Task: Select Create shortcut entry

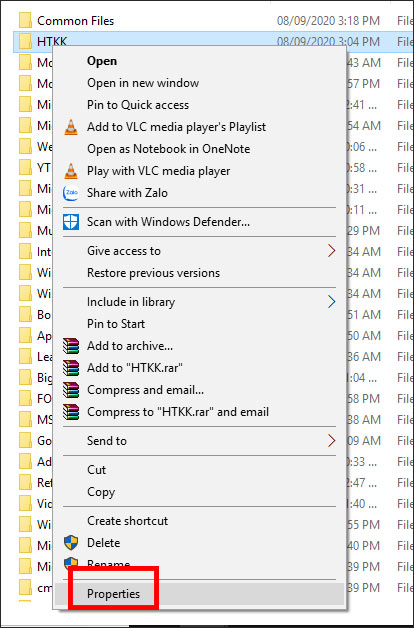Action: click(x=127, y=521)
